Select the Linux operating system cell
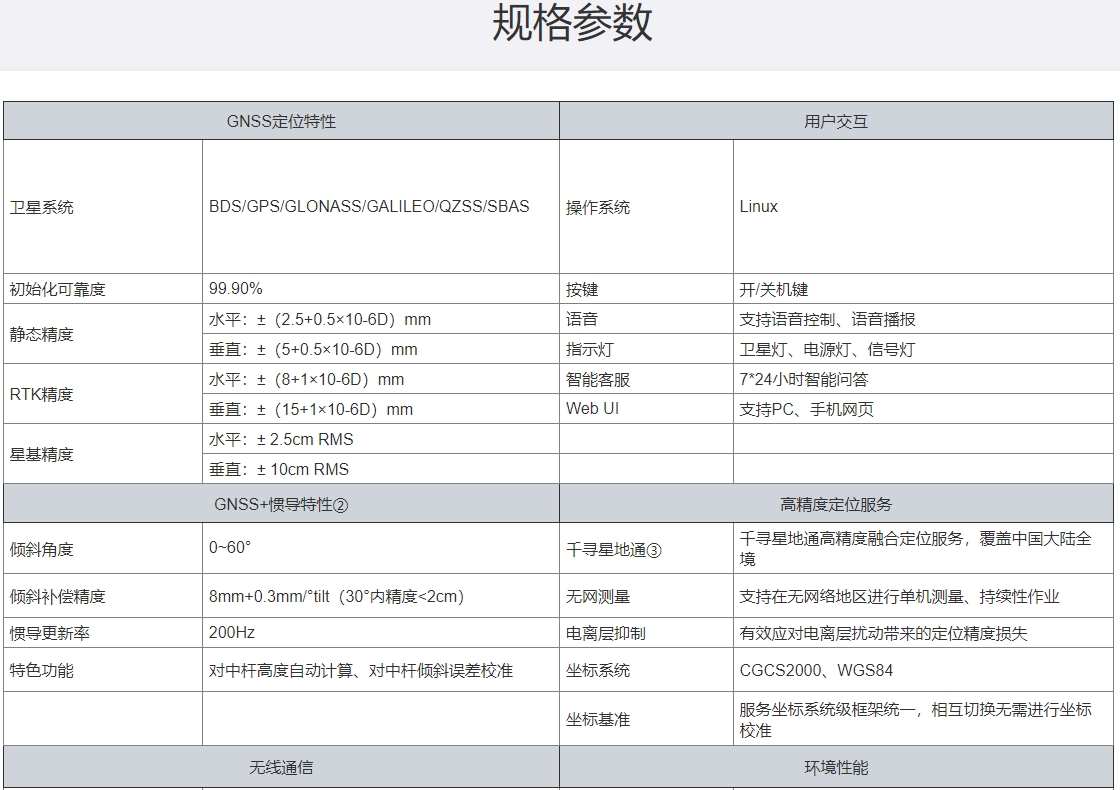Screen dimensions: 1120x790 coord(759,207)
